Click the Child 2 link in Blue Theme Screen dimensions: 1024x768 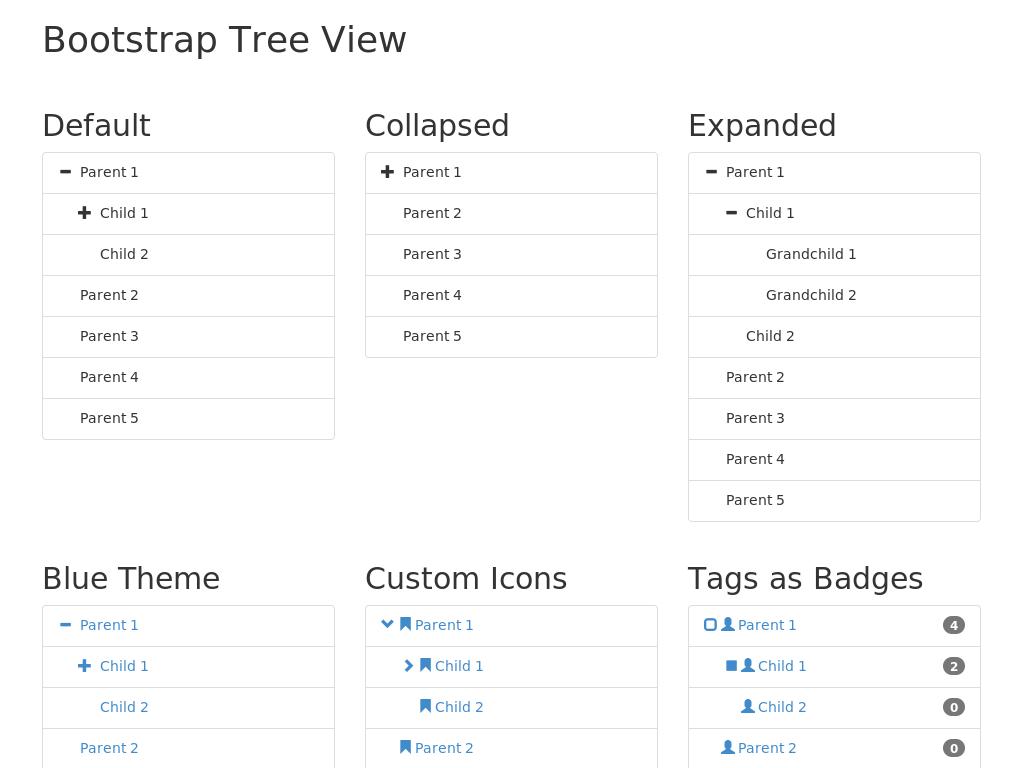[x=124, y=707]
